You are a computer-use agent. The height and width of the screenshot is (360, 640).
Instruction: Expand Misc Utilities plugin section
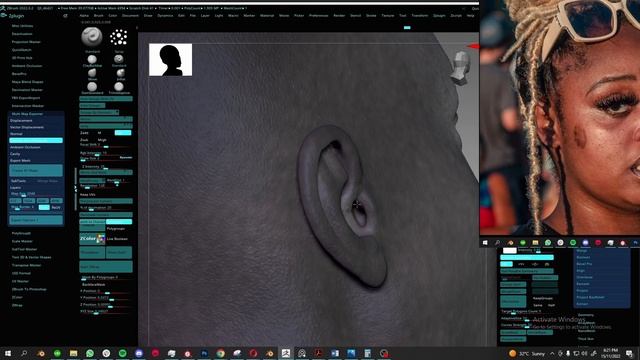point(22,26)
